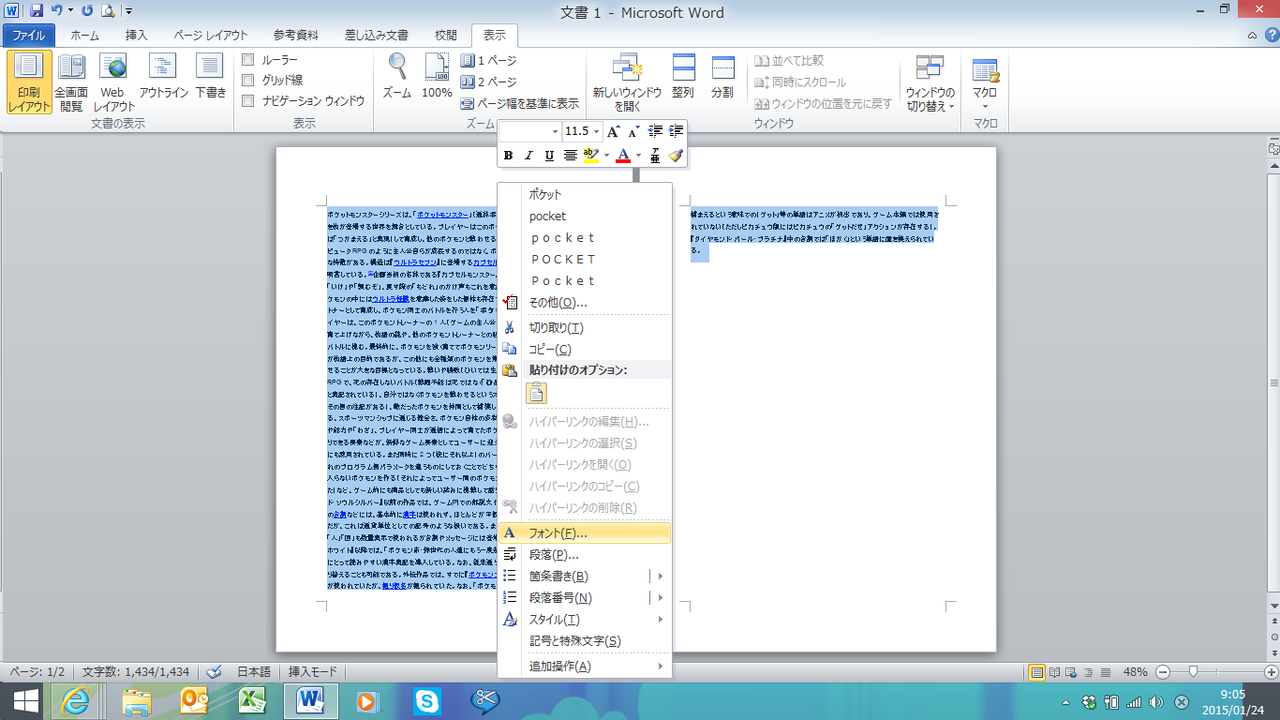Select the Print Layout view button in ribbon

29,82
